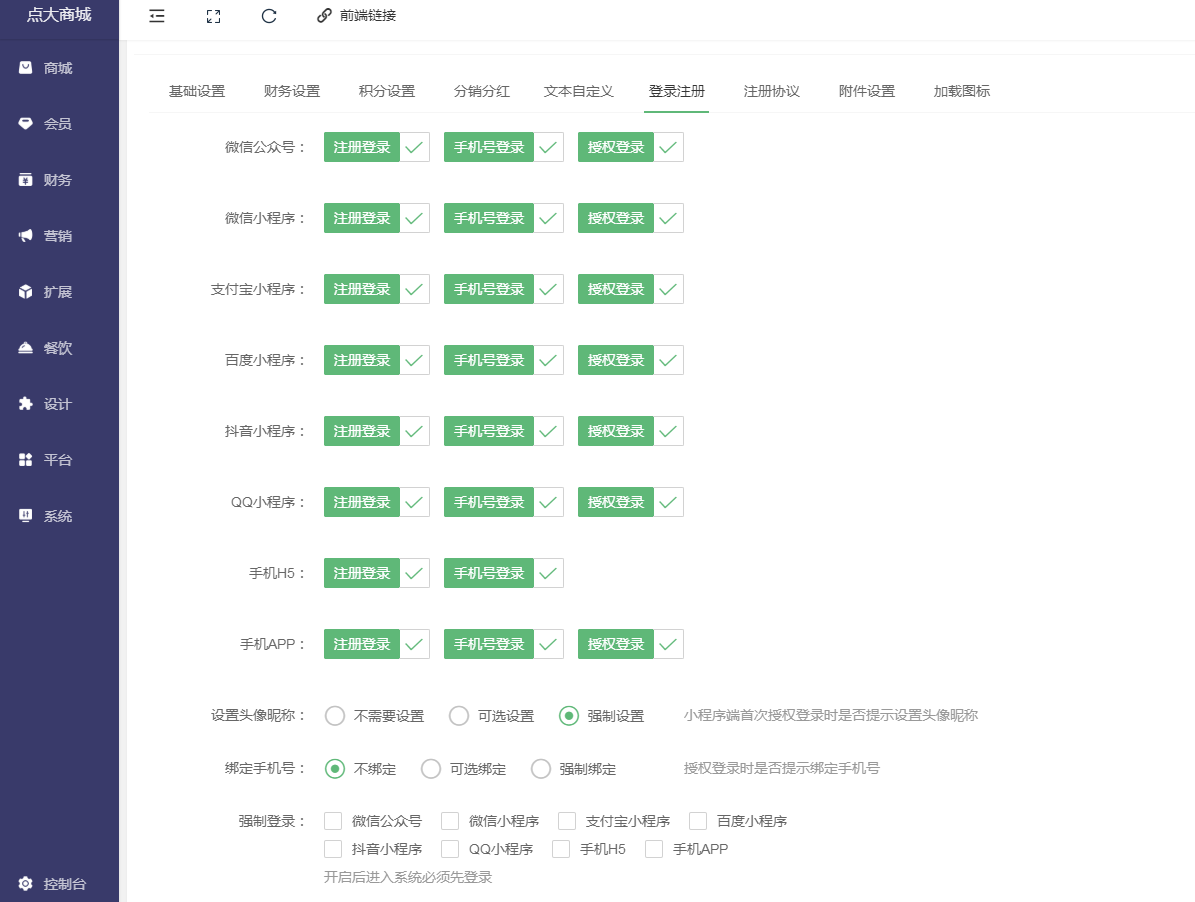Viewport: 1195px width, 902px height.
Task: Open the 会员 section in the sidebar
Action: click(x=59, y=123)
